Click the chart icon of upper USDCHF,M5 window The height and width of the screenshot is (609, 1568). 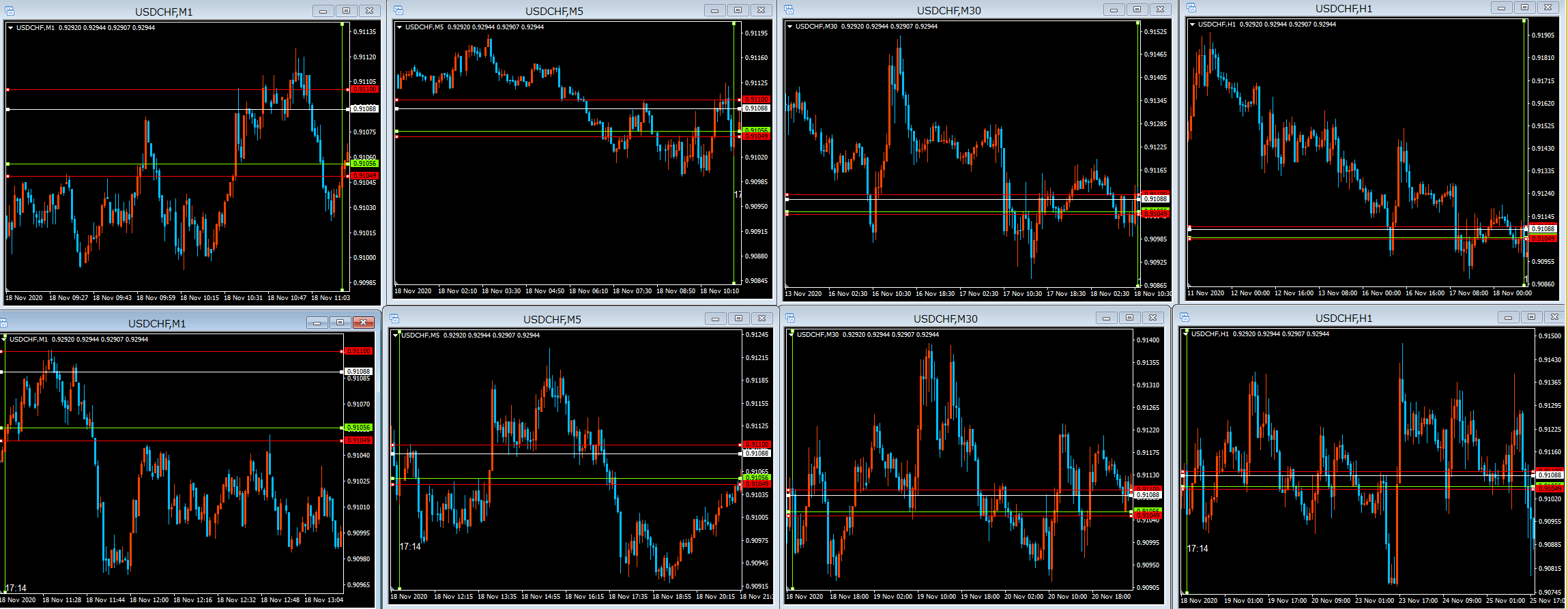pos(398,10)
